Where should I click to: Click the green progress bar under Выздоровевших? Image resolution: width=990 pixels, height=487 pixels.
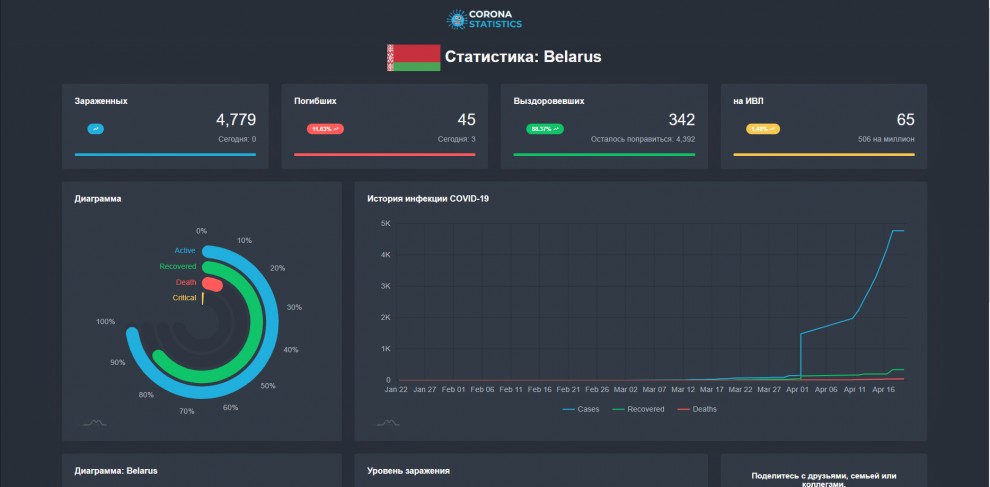click(604, 155)
